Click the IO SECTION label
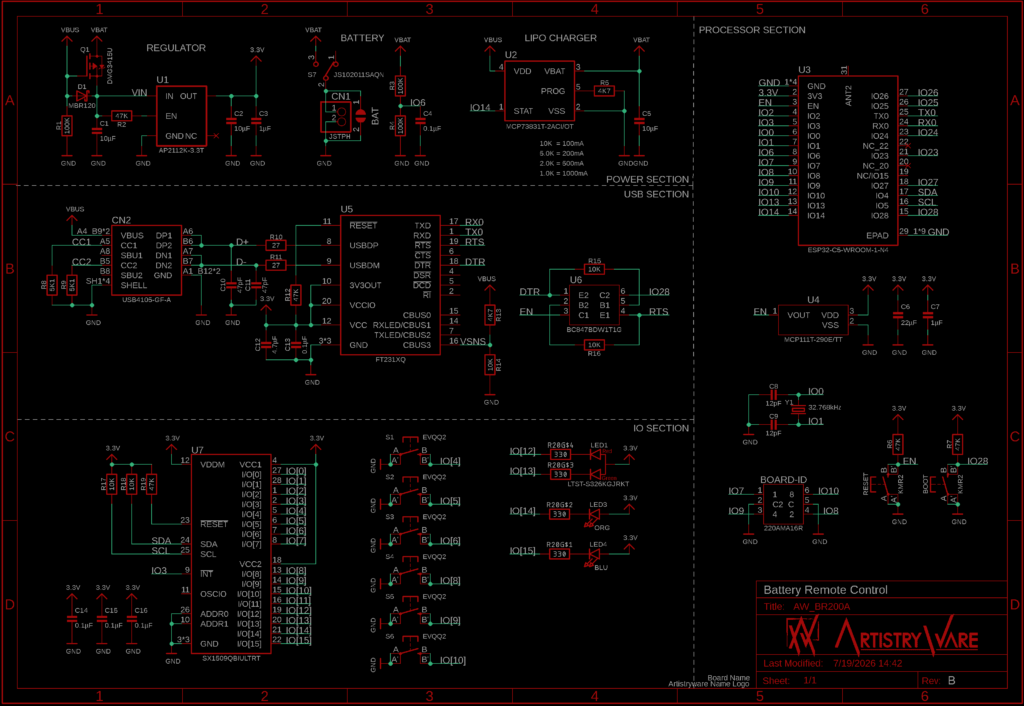This screenshot has width=1024, height=706. (660, 428)
